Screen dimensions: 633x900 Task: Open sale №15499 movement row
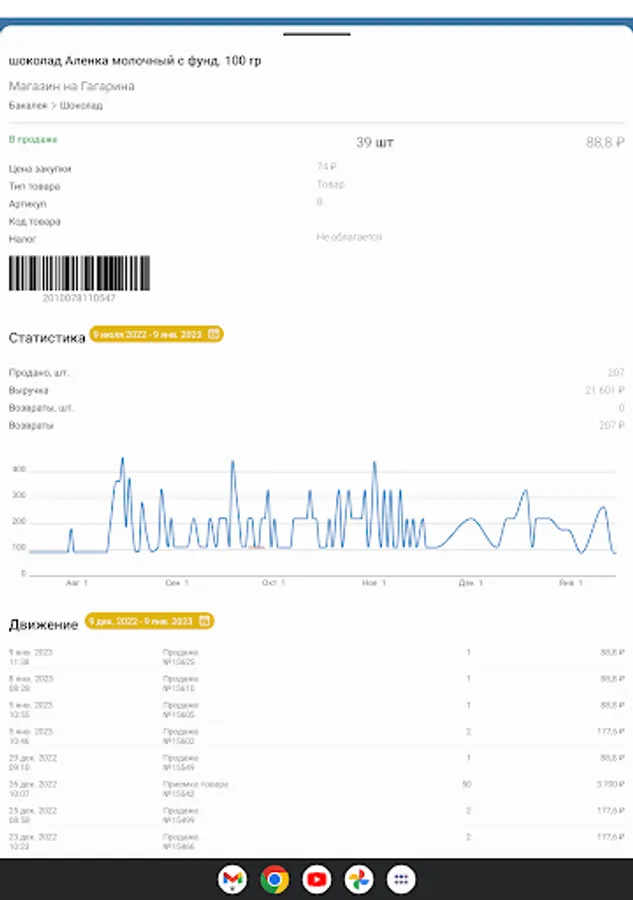click(x=317, y=816)
